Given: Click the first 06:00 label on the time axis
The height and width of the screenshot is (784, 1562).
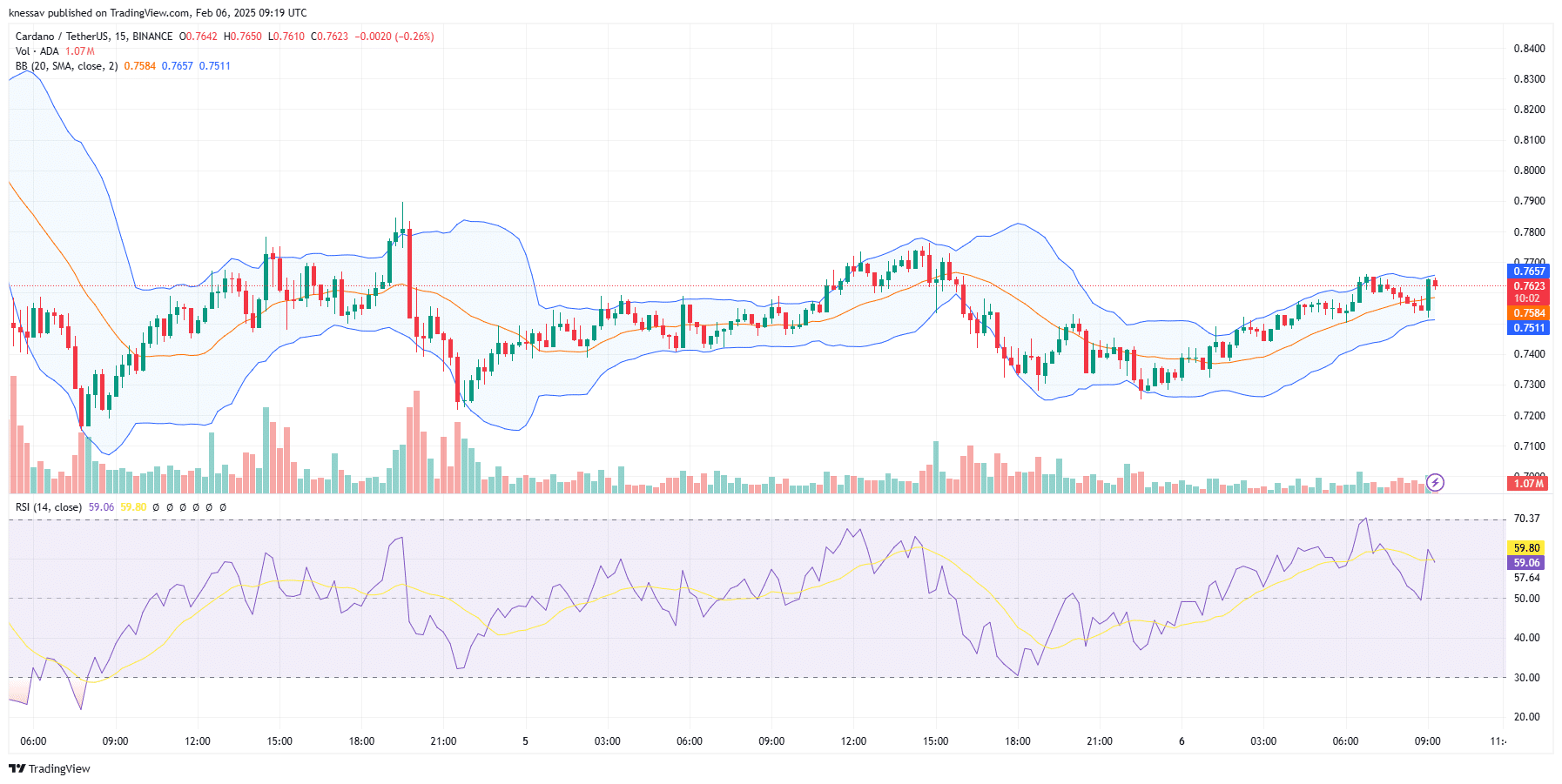Looking at the screenshot, I should 33,741.
